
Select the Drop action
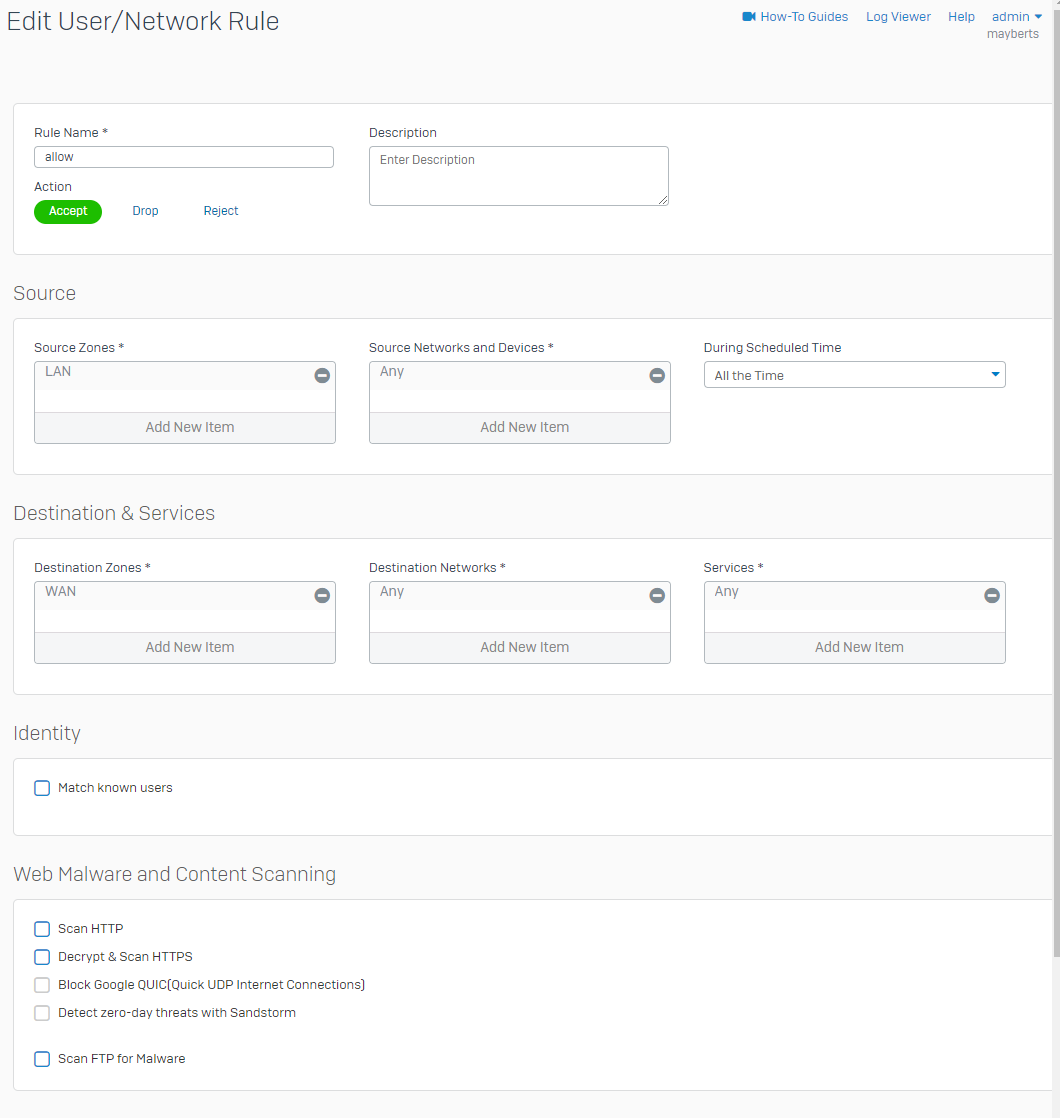[145, 211]
